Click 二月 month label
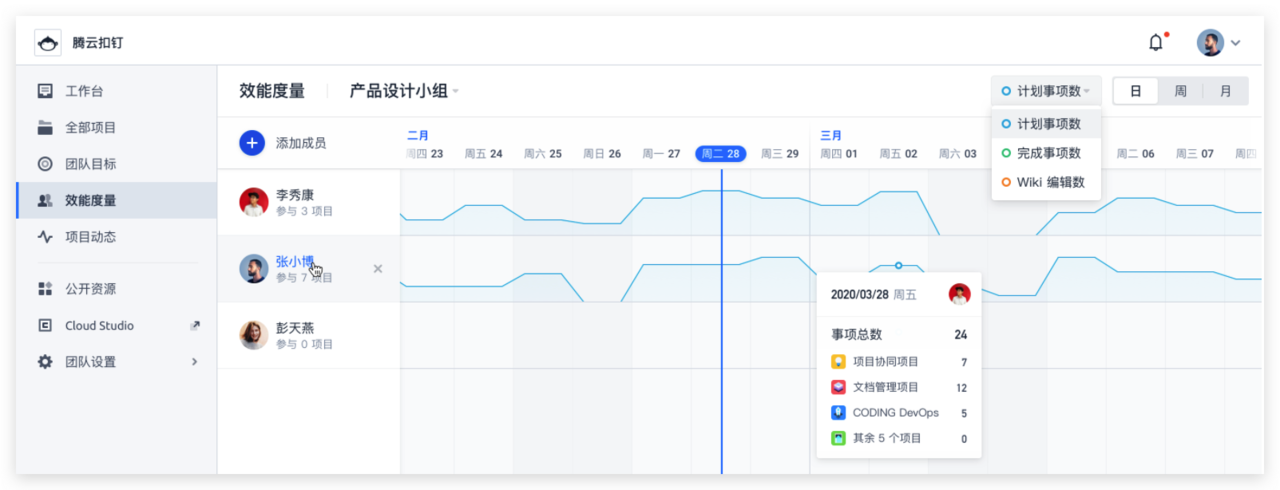Screen dimensions: 1280x490 coord(418,135)
